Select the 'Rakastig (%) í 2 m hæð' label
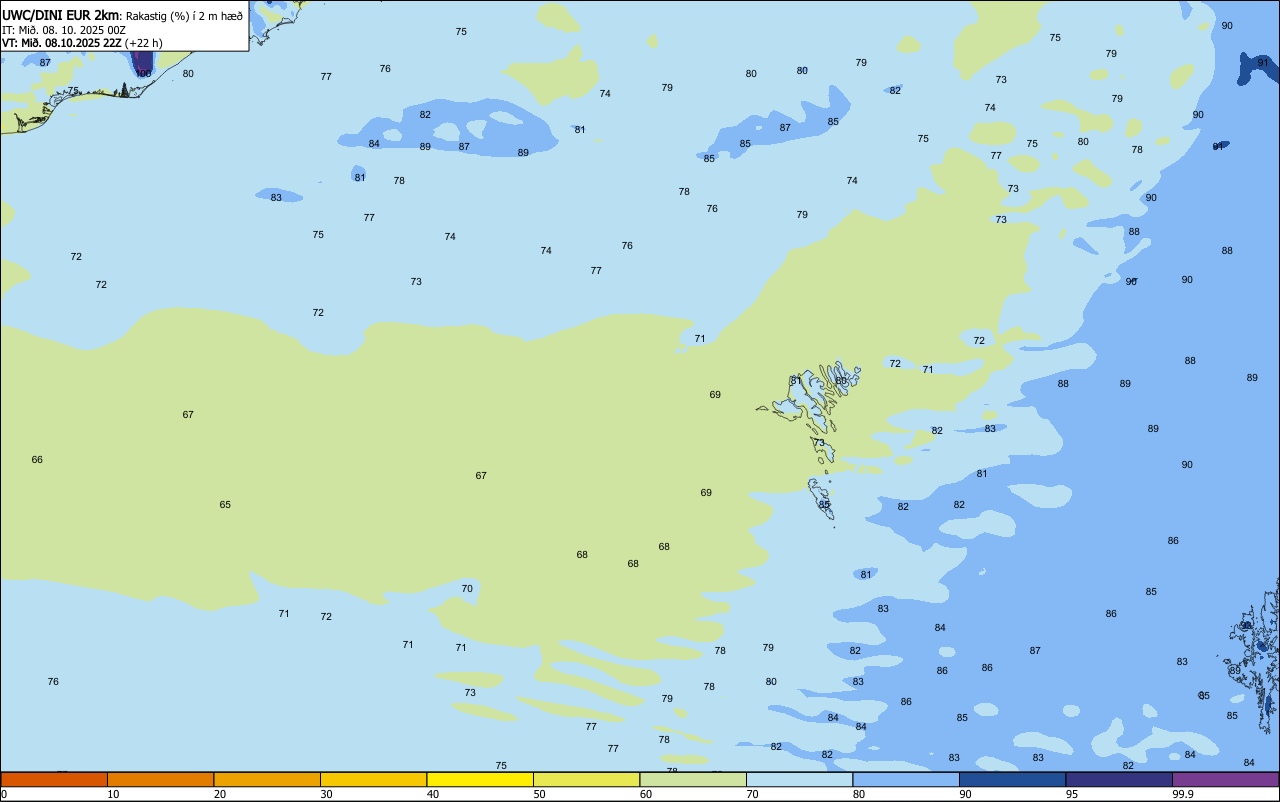 [x=184, y=15]
